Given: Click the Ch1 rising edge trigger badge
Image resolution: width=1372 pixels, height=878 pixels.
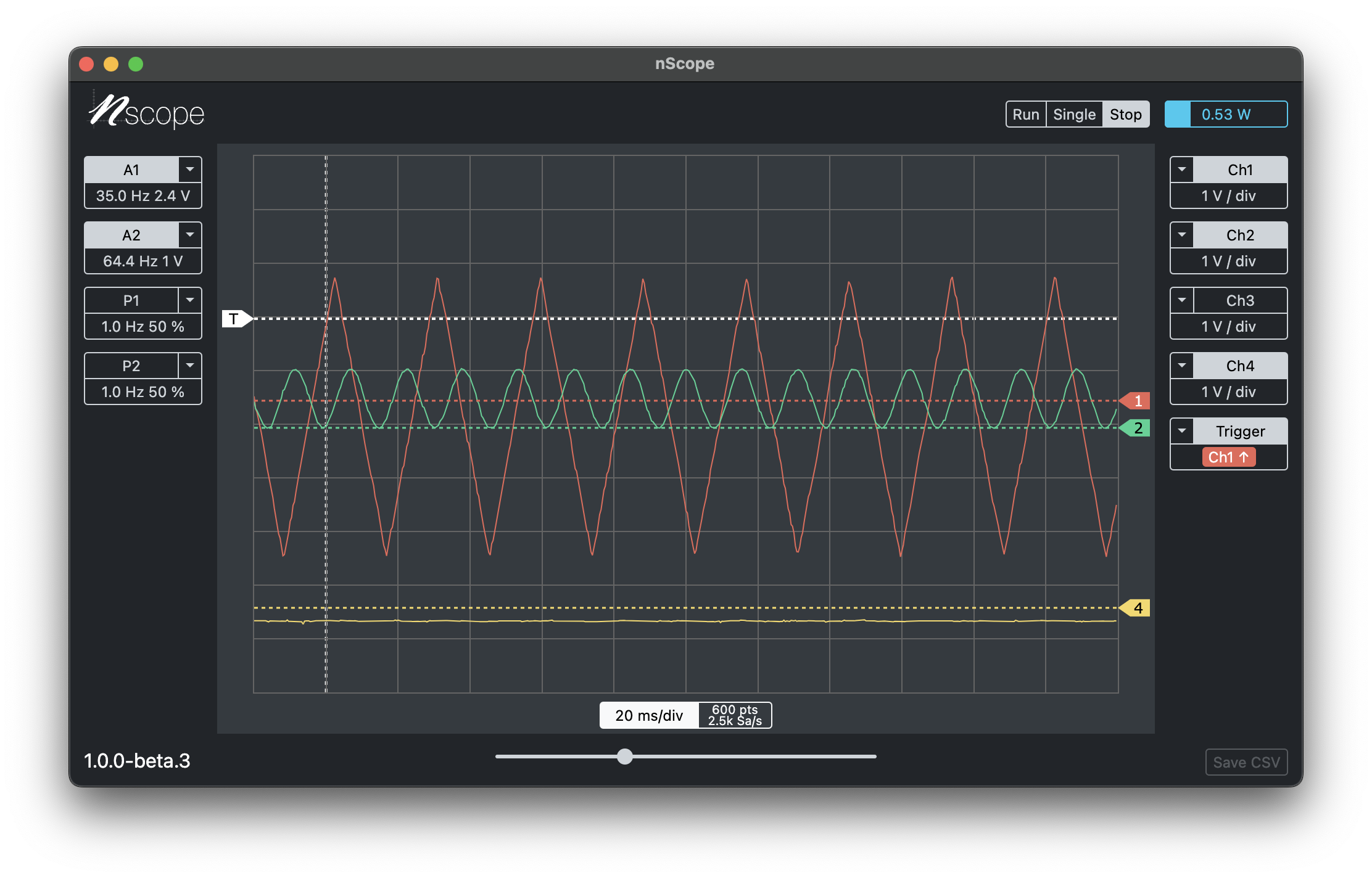Looking at the screenshot, I should point(1228,457).
